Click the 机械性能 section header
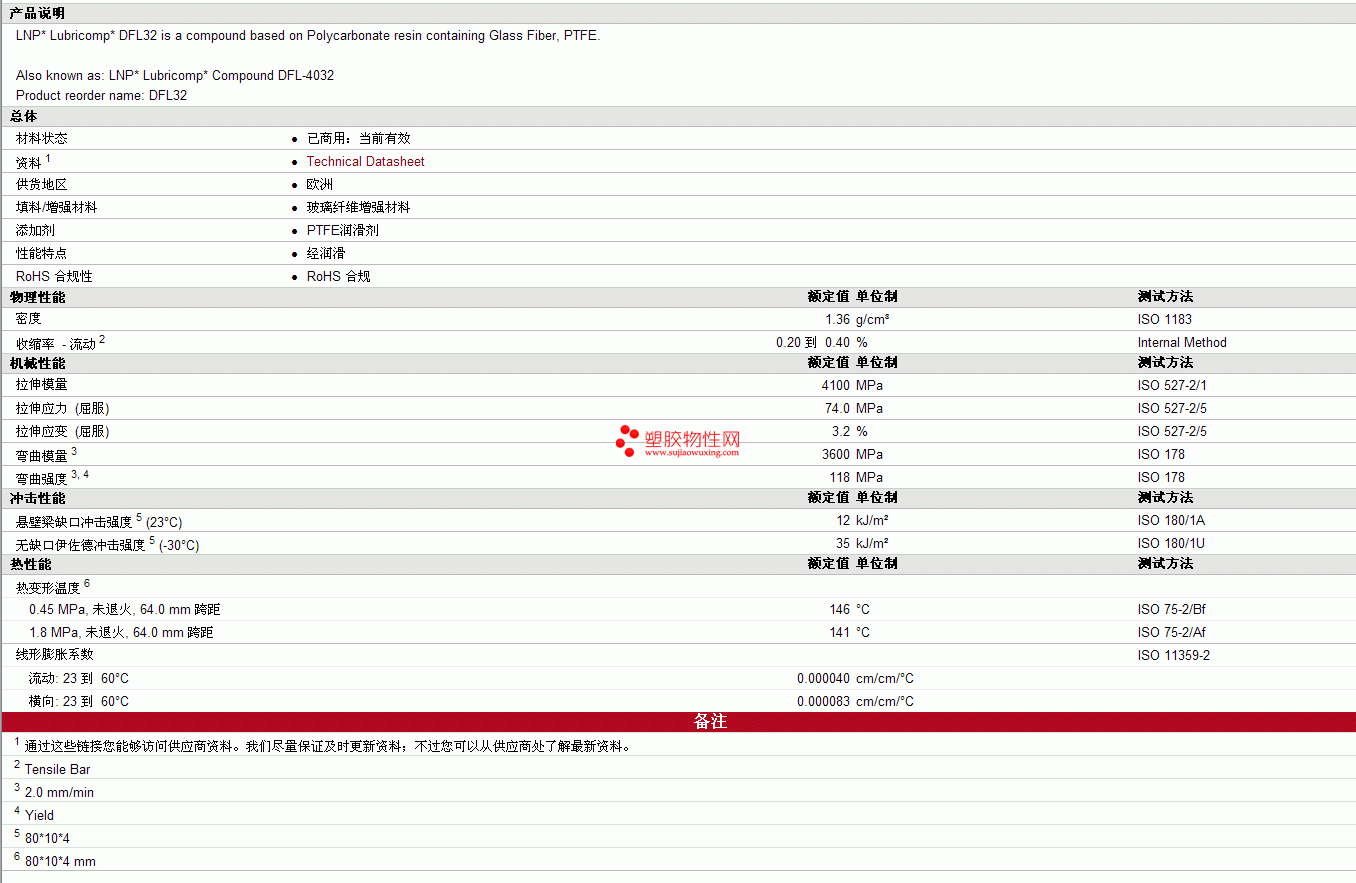 [x=38, y=363]
